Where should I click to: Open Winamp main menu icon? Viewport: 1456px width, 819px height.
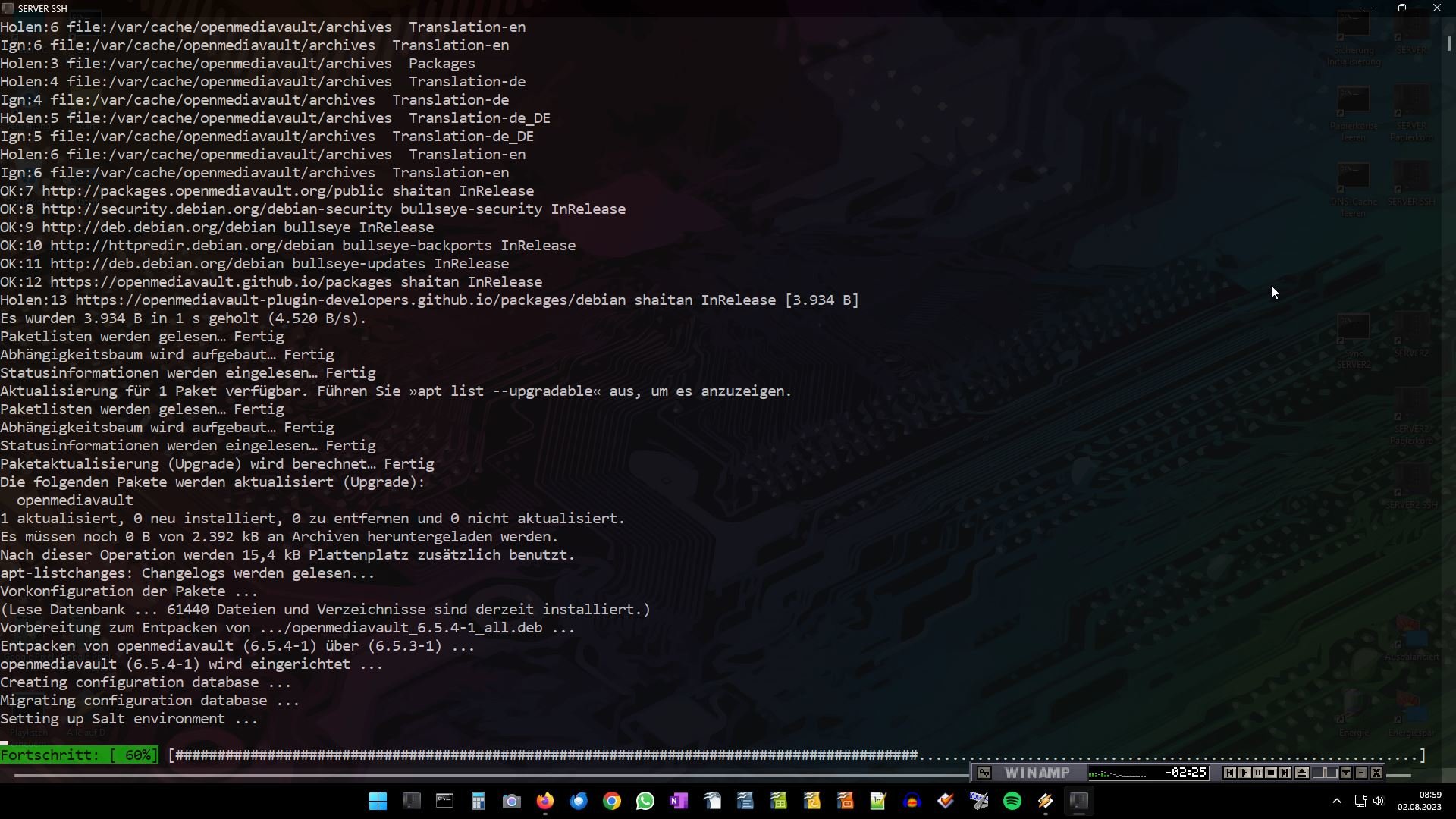[x=984, y=773]
